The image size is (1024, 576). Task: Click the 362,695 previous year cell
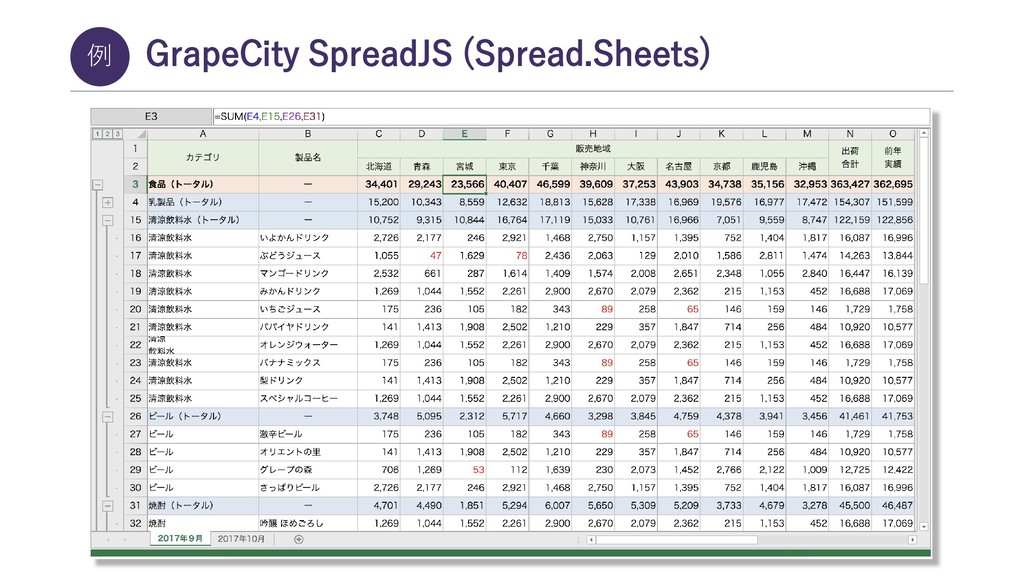[893, 184]
